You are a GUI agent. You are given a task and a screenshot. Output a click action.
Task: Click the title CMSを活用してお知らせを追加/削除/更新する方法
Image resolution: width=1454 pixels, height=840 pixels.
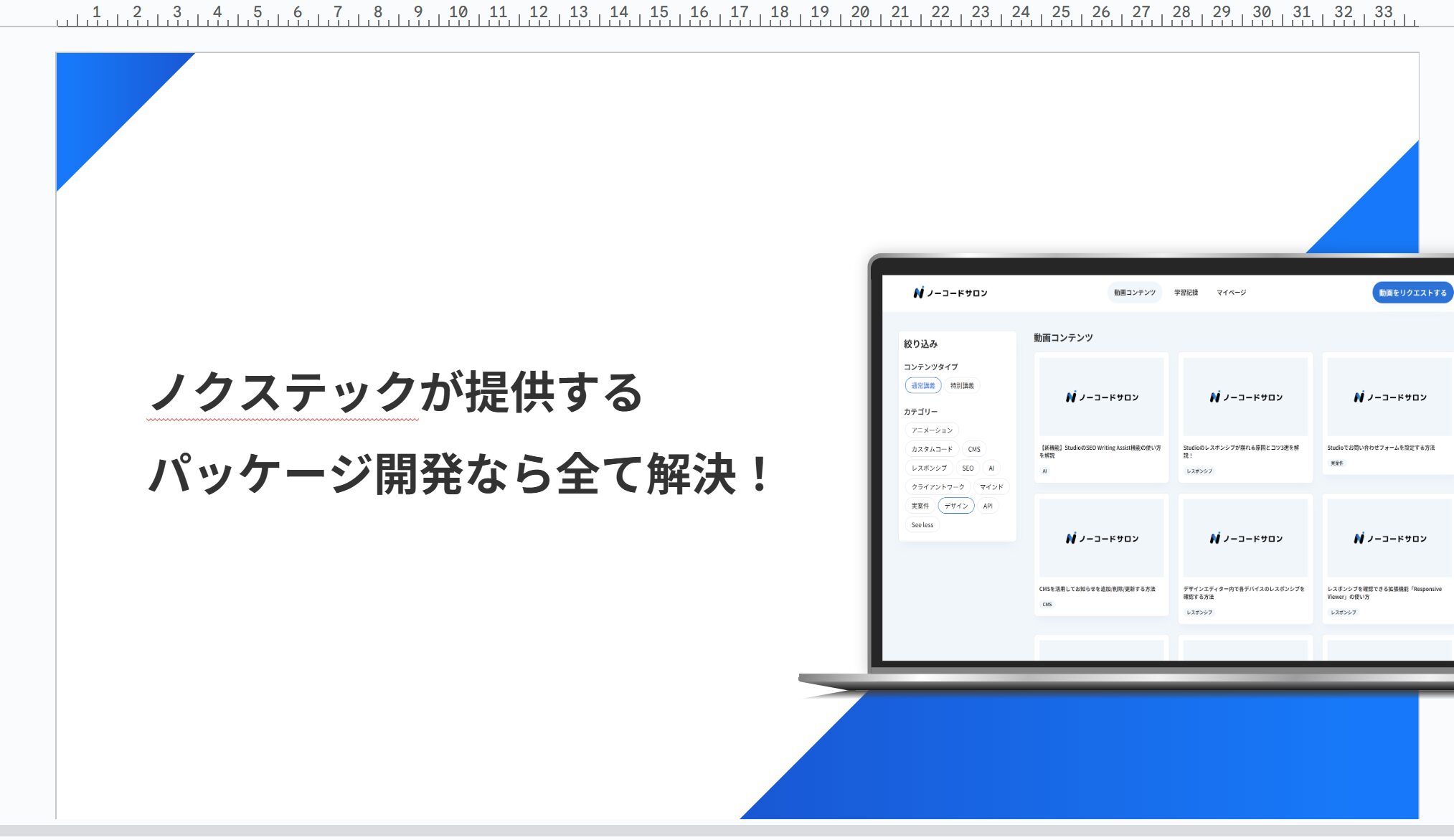(x=1097, y=589)
